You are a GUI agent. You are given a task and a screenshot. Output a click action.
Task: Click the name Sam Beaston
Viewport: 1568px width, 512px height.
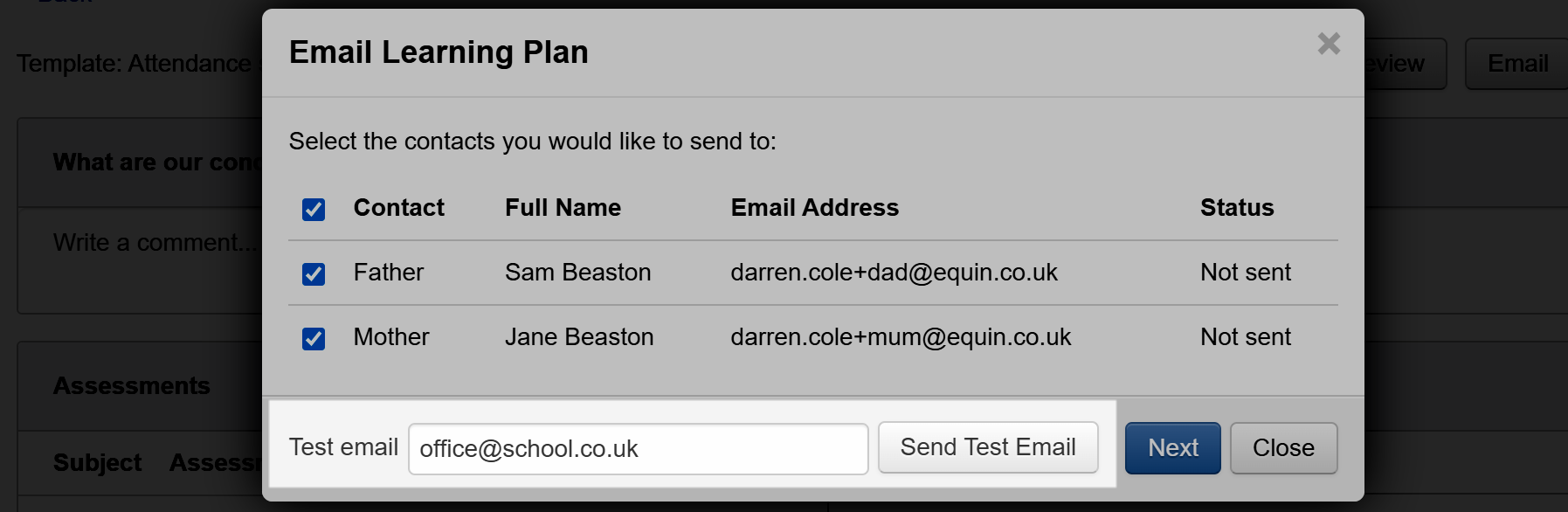tap(577, 273)
